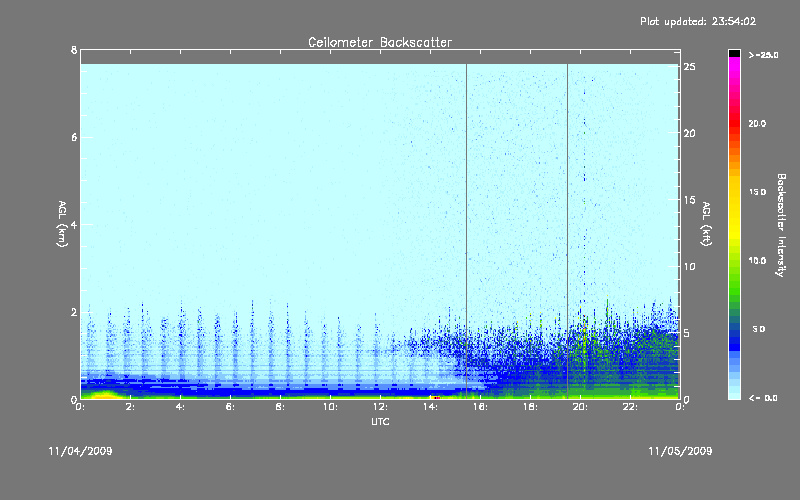Screen dimensions: 800x500
Task: Click the "20.0" colorbar value label
Action: tap(757, 124)
